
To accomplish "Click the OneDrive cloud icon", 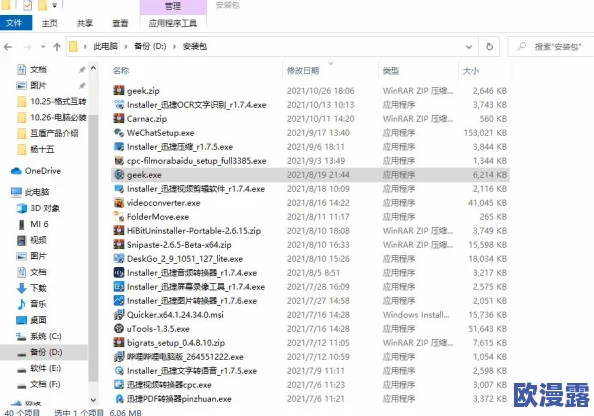I will pos(16,171).
